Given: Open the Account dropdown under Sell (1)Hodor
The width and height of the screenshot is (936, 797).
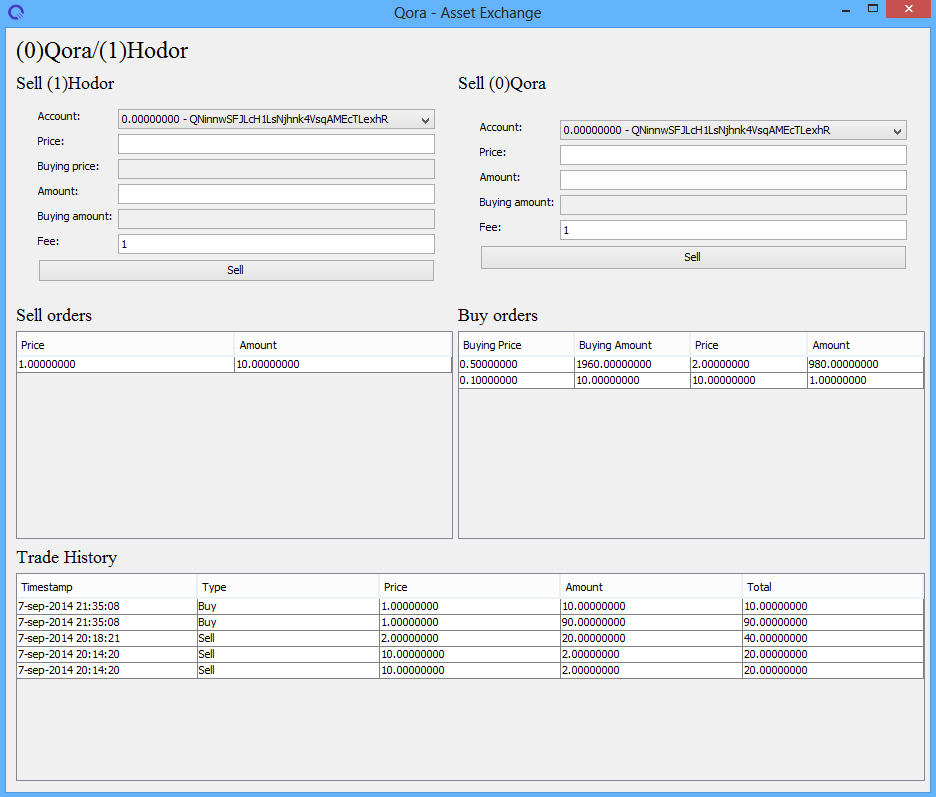Looking at the screenshot, I should [276, 119].
